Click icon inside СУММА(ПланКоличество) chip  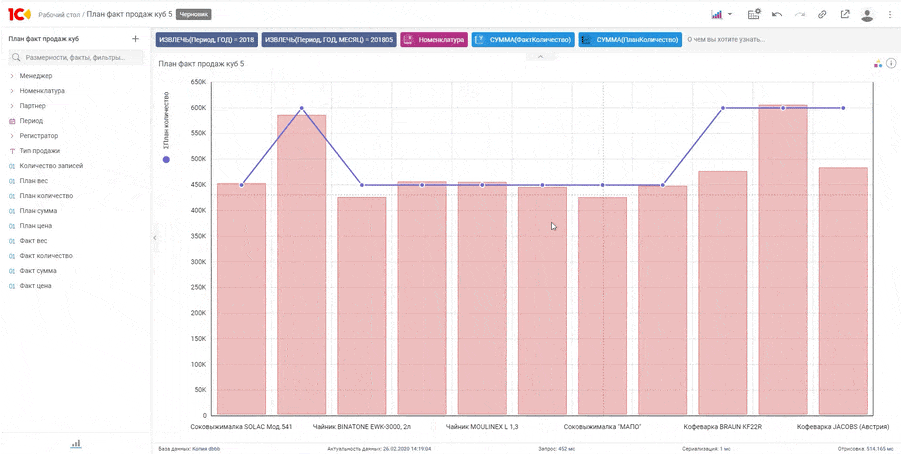tap(586, 39)
